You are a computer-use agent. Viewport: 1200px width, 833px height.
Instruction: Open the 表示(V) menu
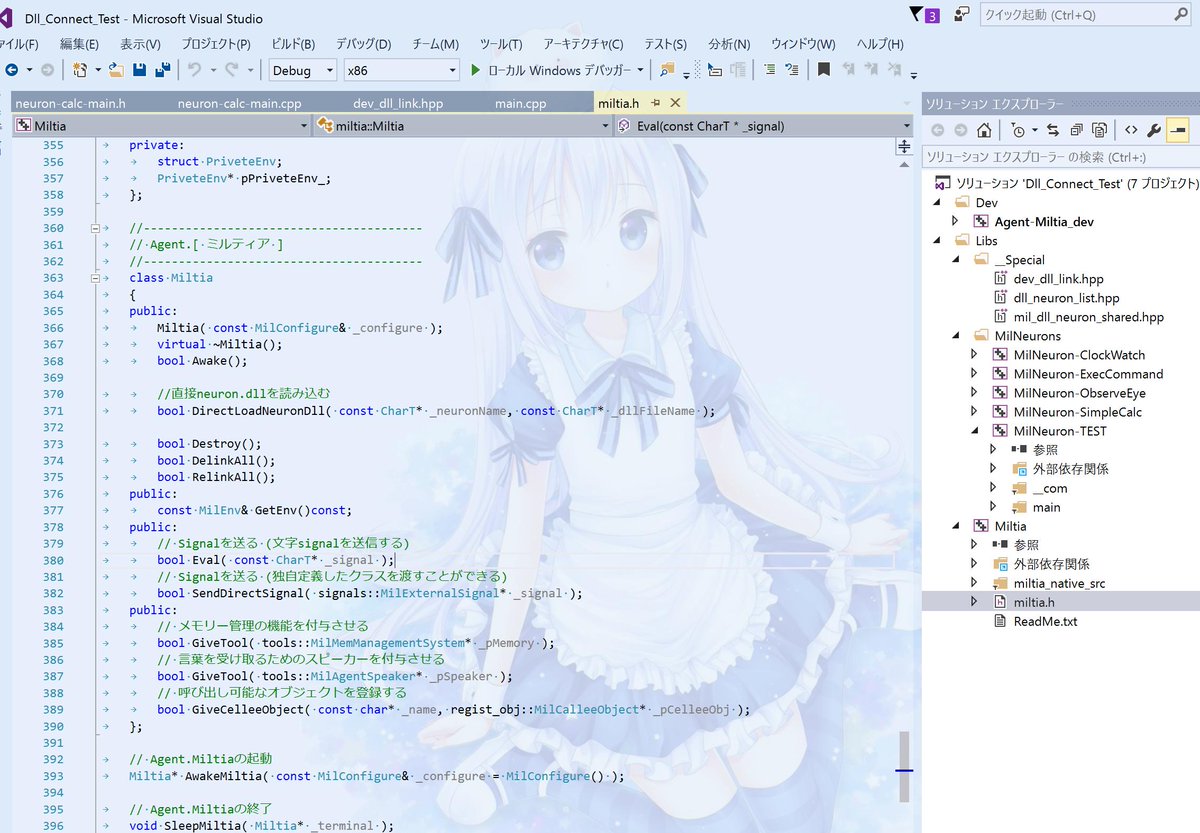coord(140,44)
